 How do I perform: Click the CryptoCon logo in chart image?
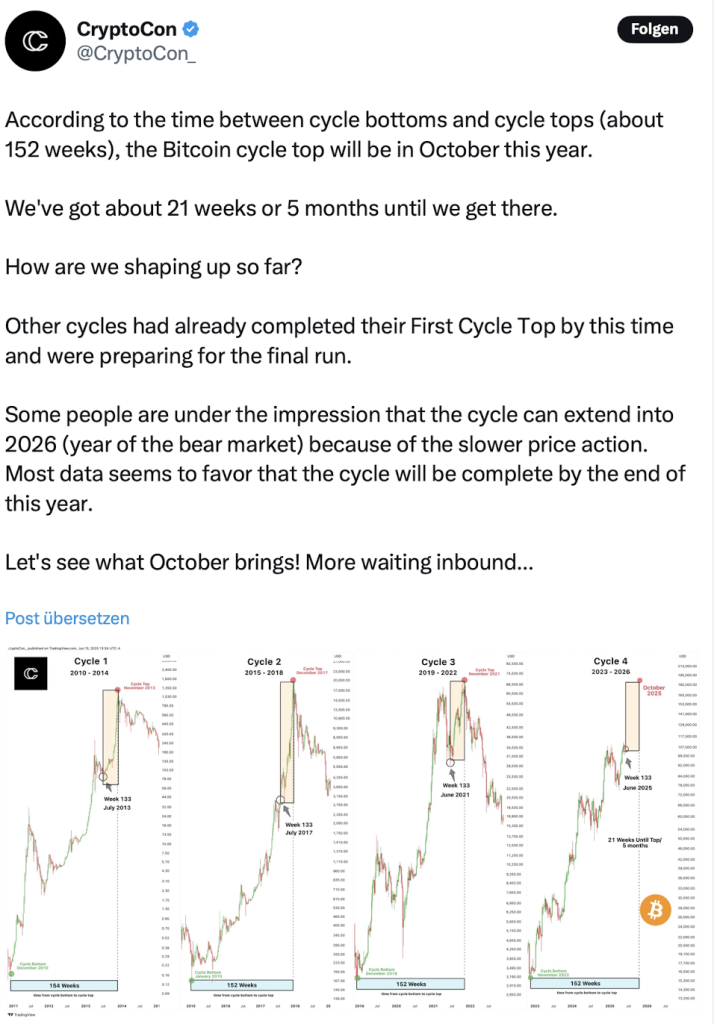pos(31,673)
